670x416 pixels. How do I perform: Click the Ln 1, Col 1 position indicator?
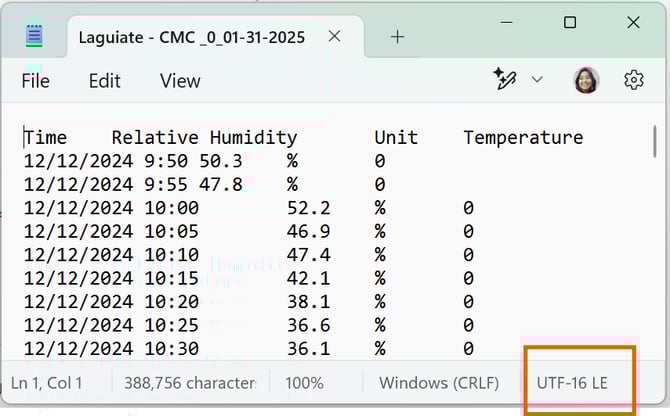click(46, 383)
